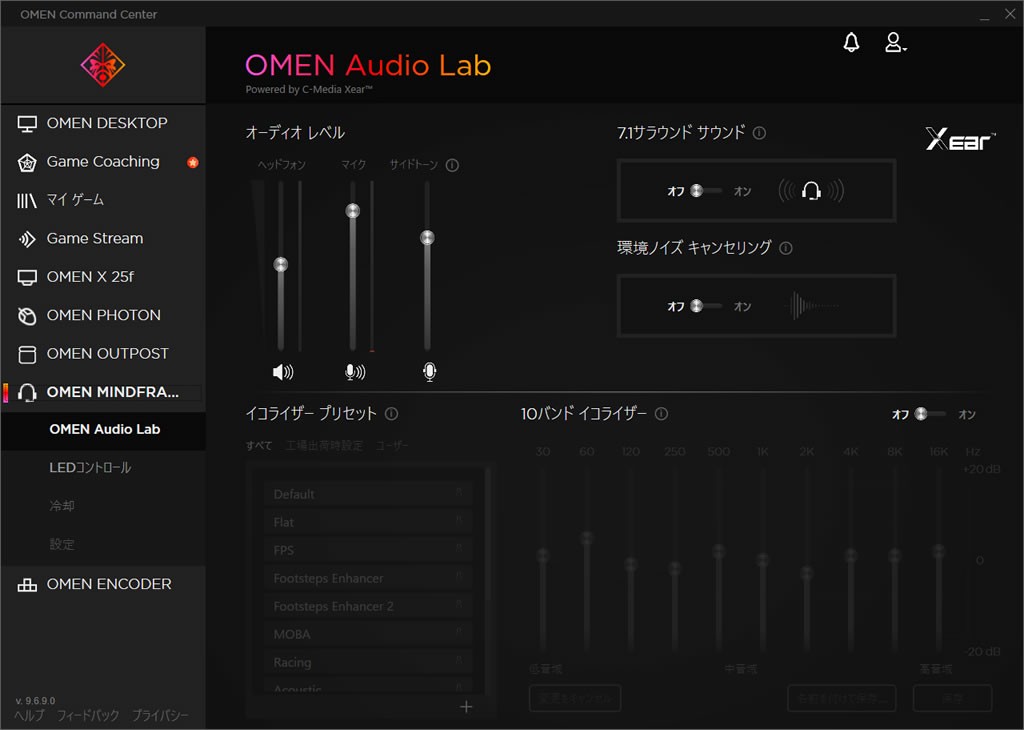Select the Default equalizer preset
This screenshot has width=1024, height=730.
[x=368, y=494]
